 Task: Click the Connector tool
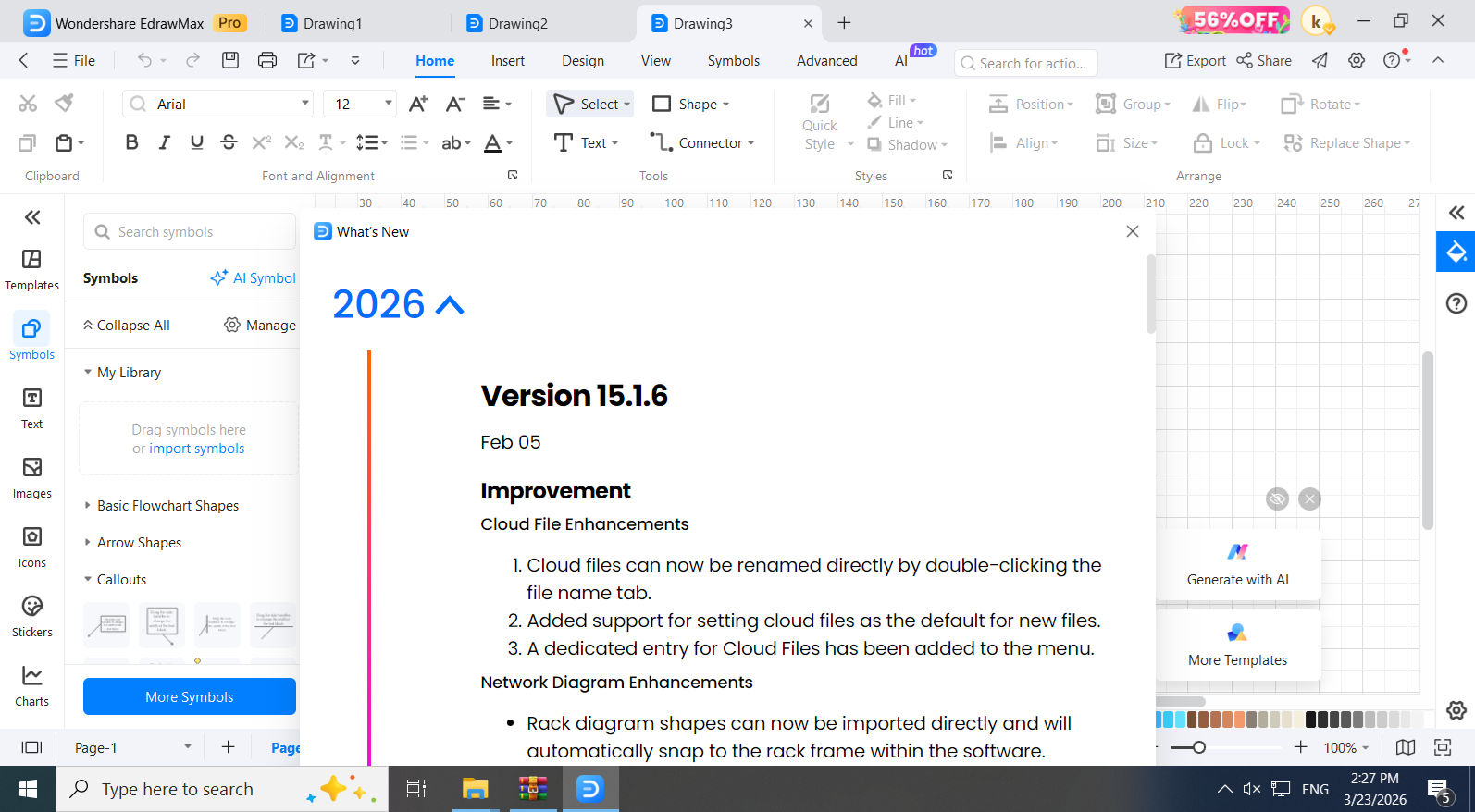pos(702,142)
